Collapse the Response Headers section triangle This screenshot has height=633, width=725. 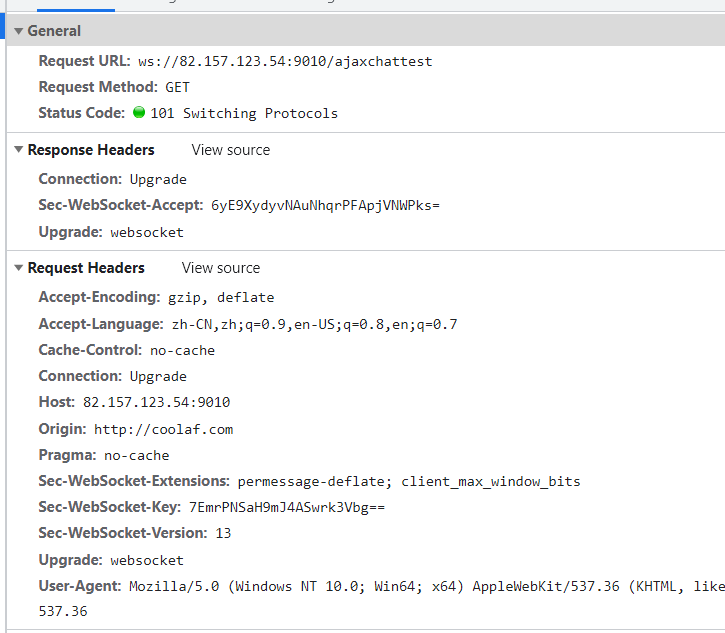tap(18, 150)
